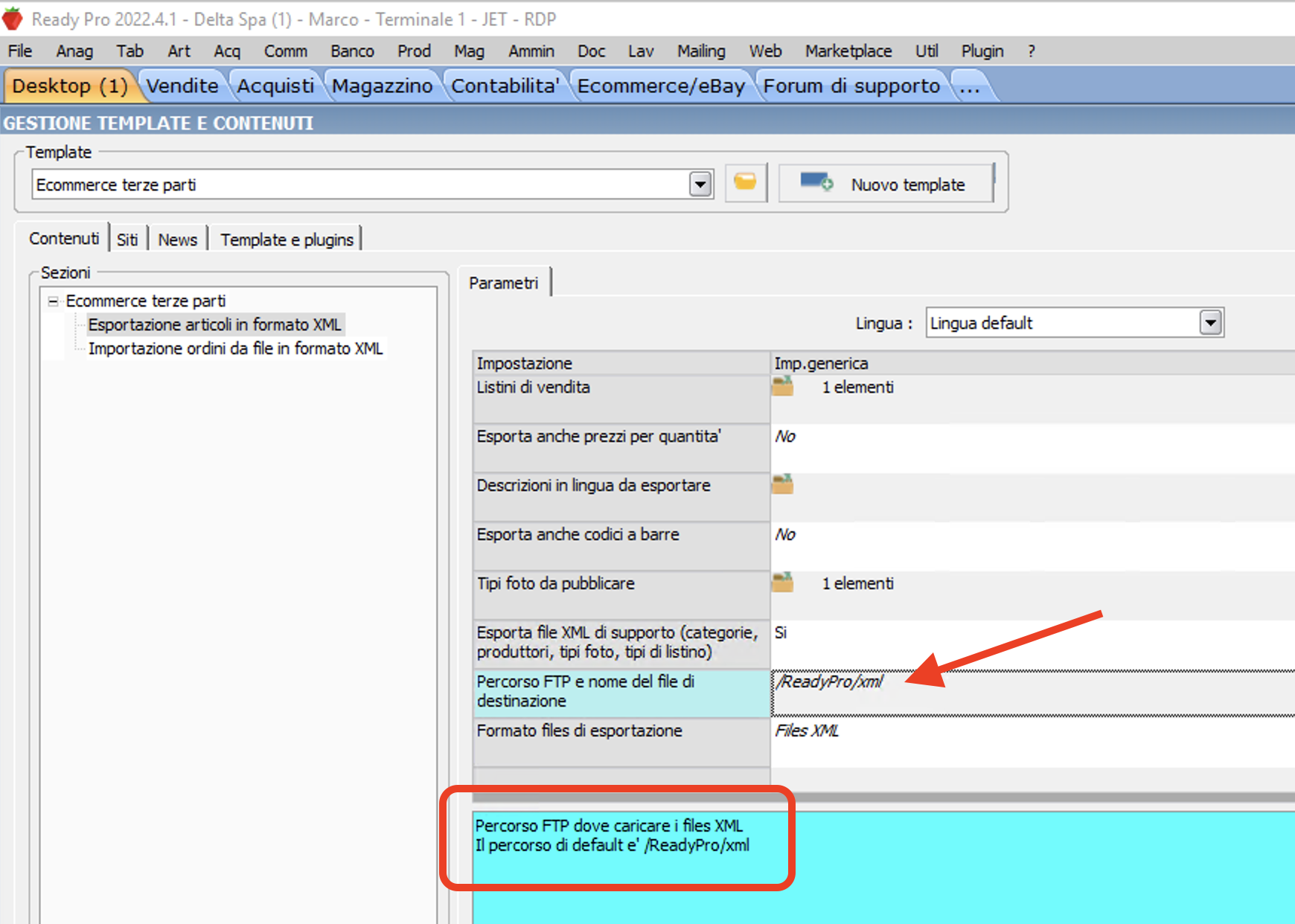
Task: Switch to Desktop (1) tab
Action: point(70,86)
